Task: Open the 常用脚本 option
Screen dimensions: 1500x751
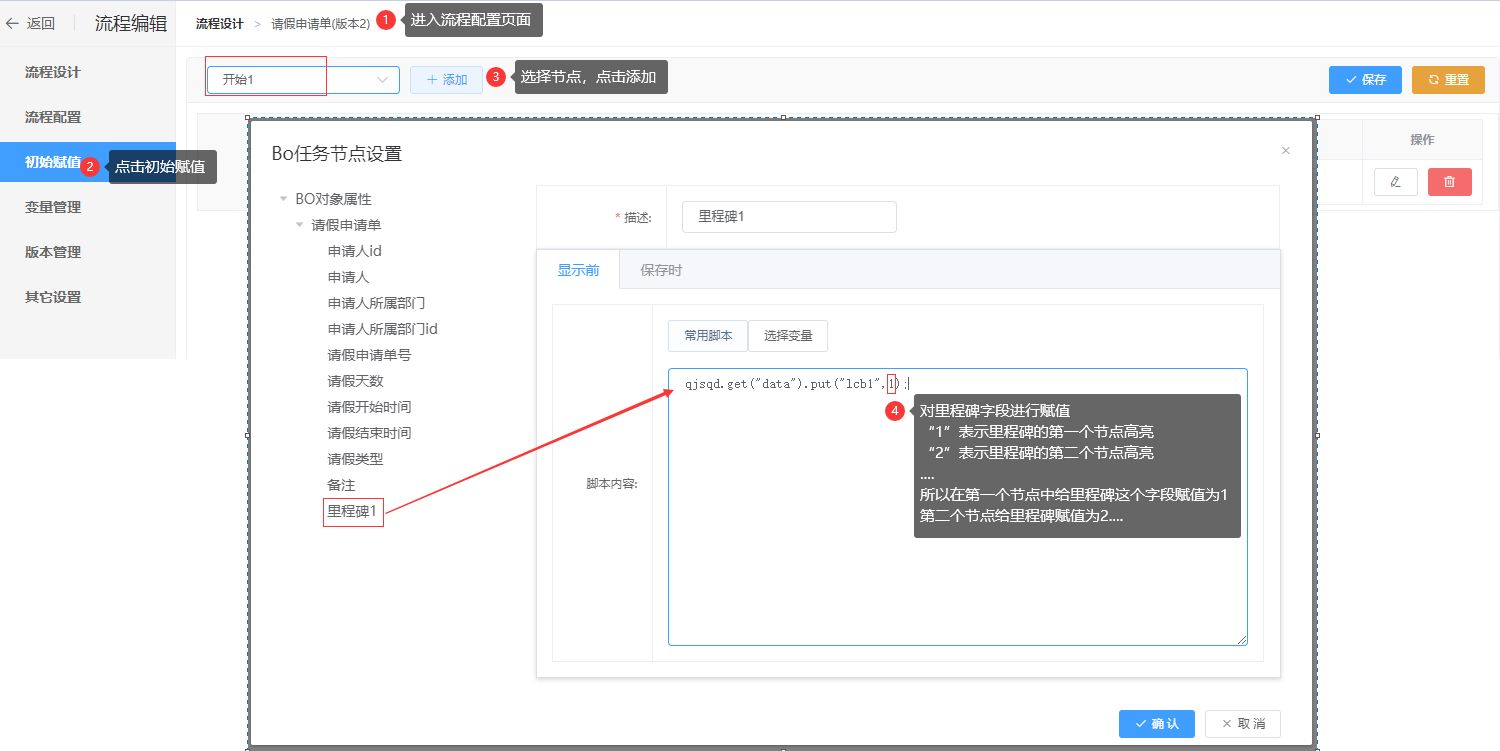Action: (x=707, y=336)
